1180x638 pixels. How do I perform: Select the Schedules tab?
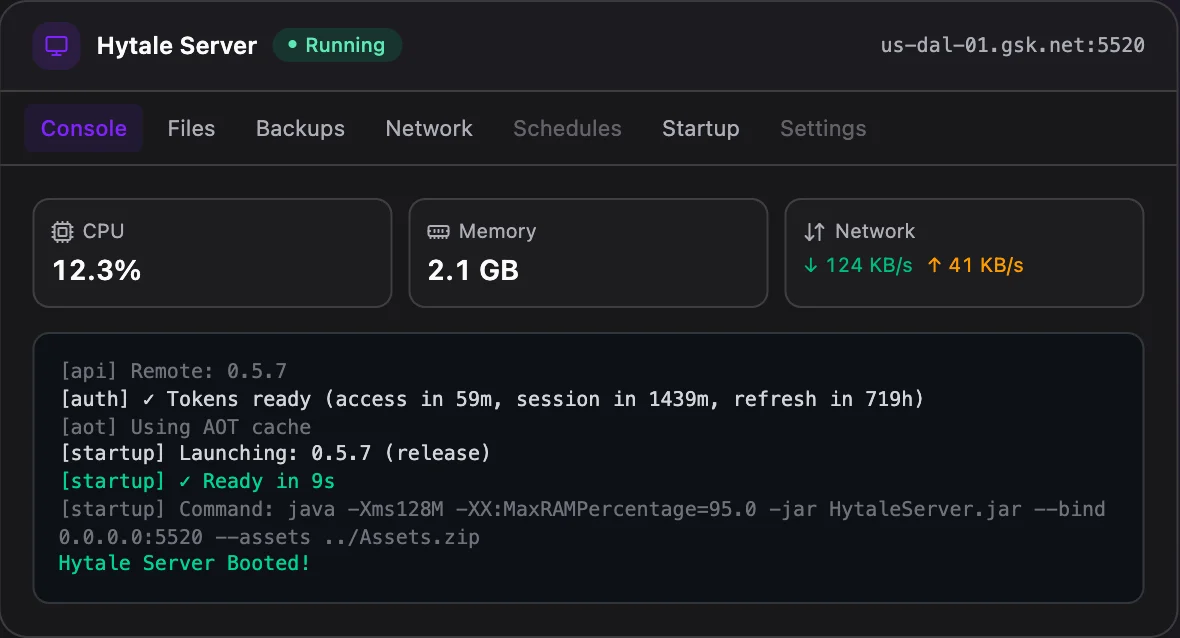click(567, 129)
